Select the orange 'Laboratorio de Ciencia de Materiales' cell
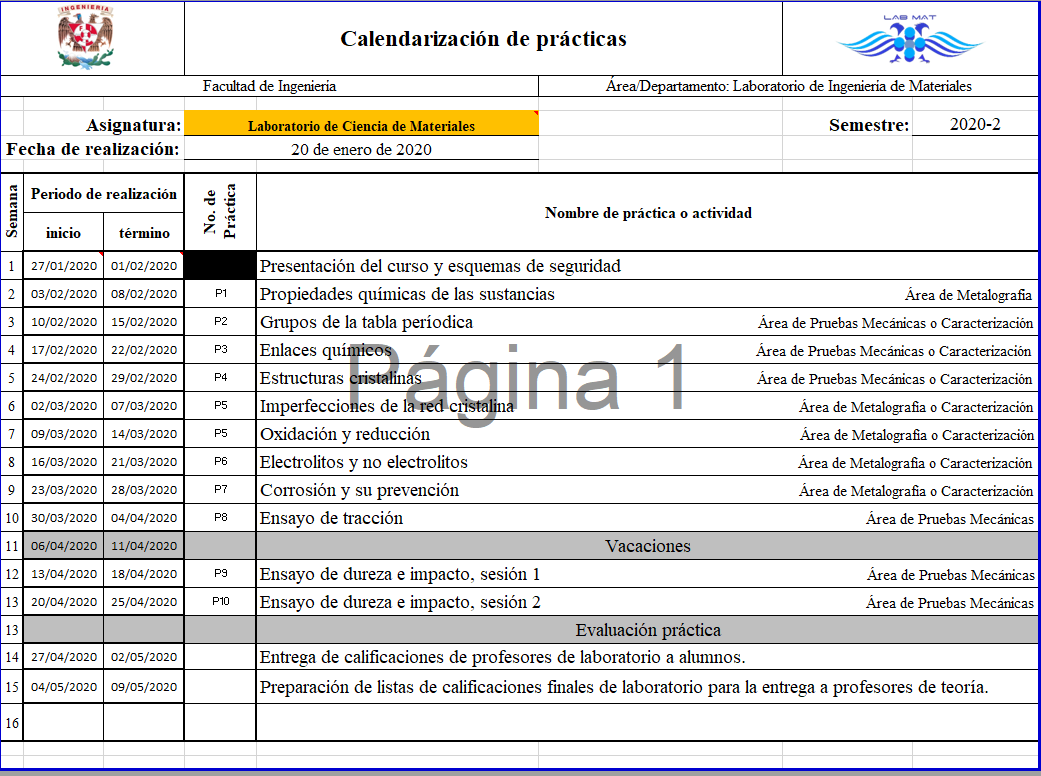Image resolution: width=1041 pixels, height=776 pixels. click(x=361, y=125)
